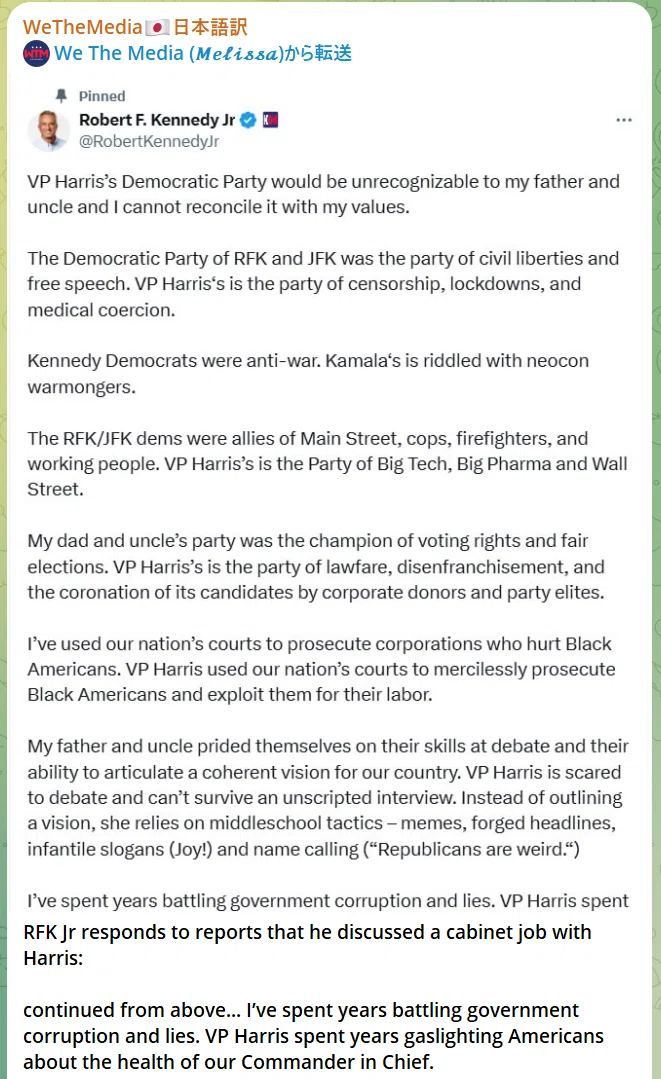Click caption 'RFK Jr responds to reports'

tap(307, 945)
